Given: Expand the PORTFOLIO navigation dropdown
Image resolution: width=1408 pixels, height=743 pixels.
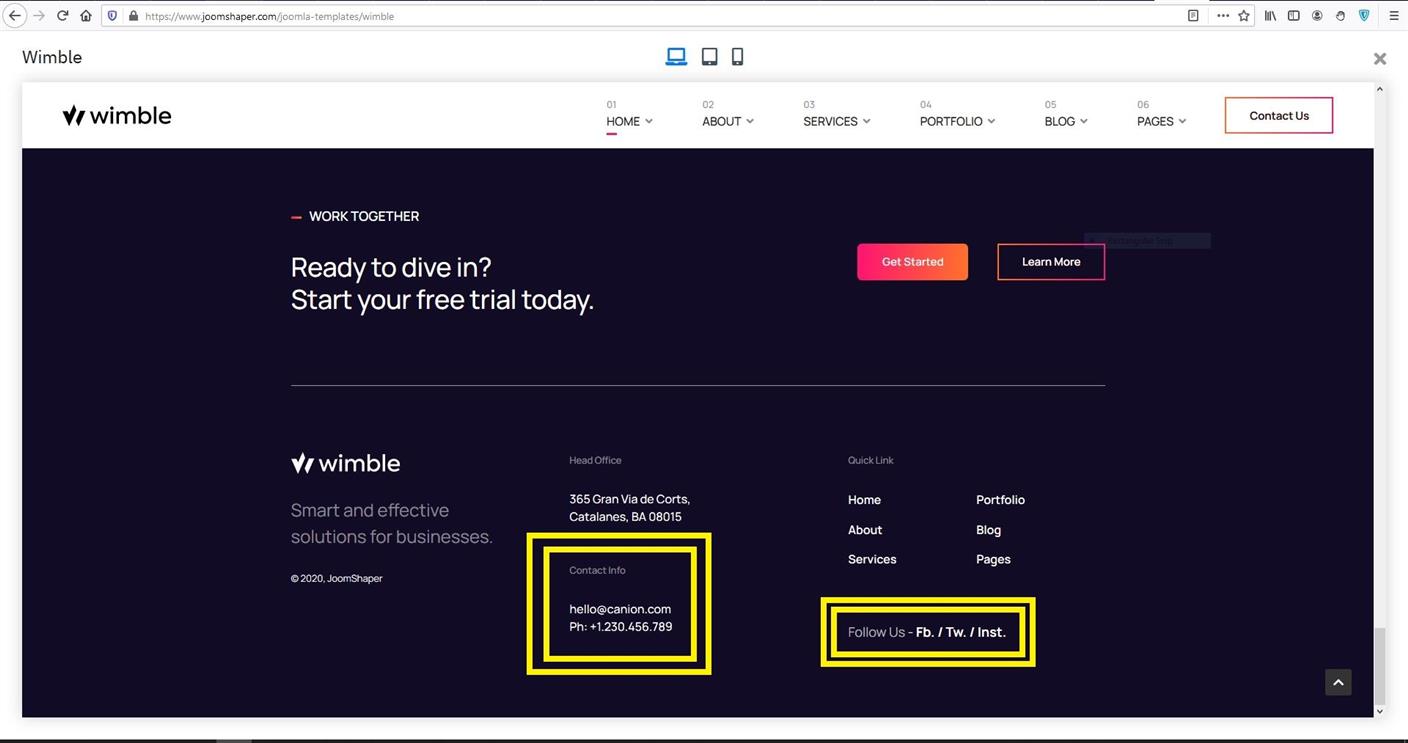Looking at the screenshot, I should pyautogui.click(x=957, y=121).
